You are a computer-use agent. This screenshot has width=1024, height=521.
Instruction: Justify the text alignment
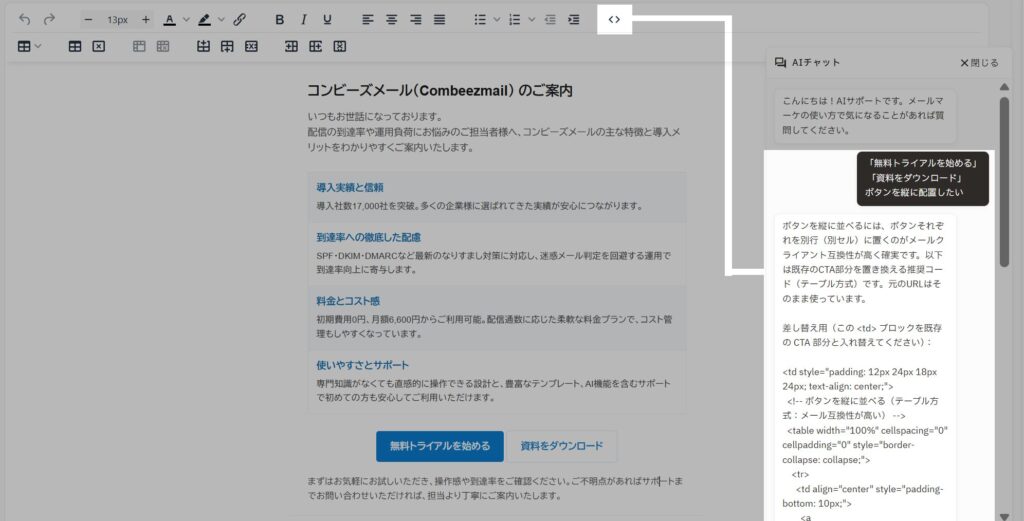(439, 19)
